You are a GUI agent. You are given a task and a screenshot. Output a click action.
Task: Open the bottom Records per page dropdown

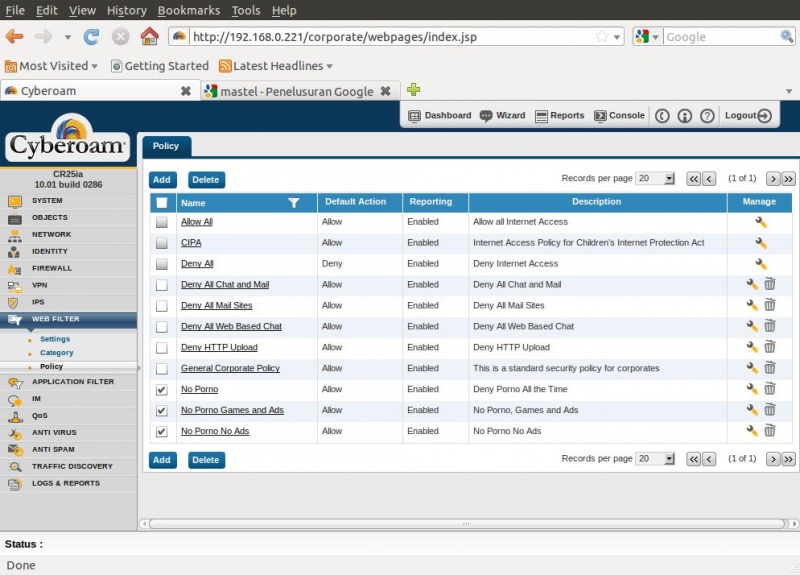pos(656,458)
